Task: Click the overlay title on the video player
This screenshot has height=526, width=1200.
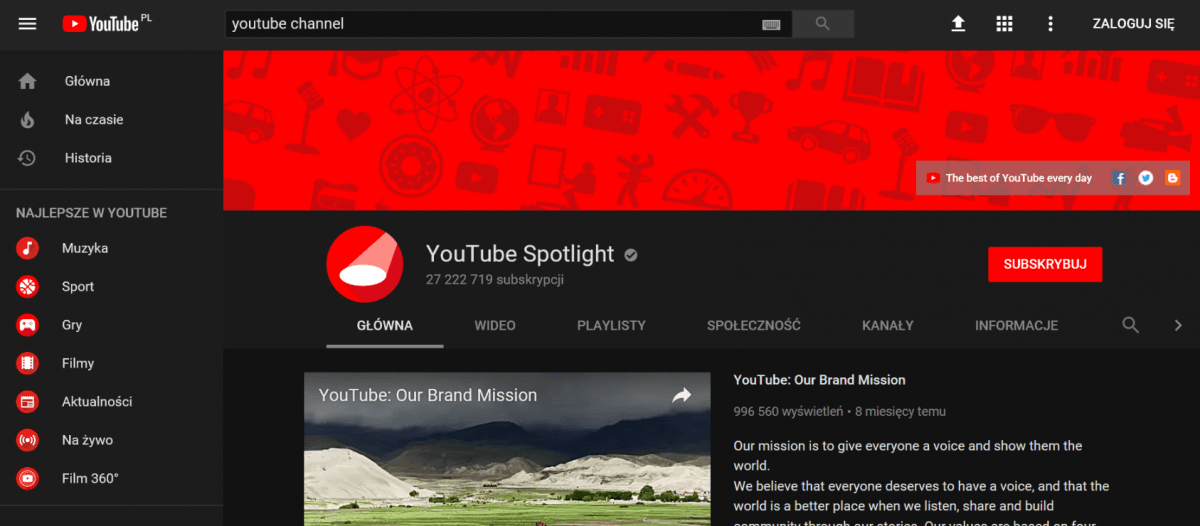Action: [x=428, y=395]
